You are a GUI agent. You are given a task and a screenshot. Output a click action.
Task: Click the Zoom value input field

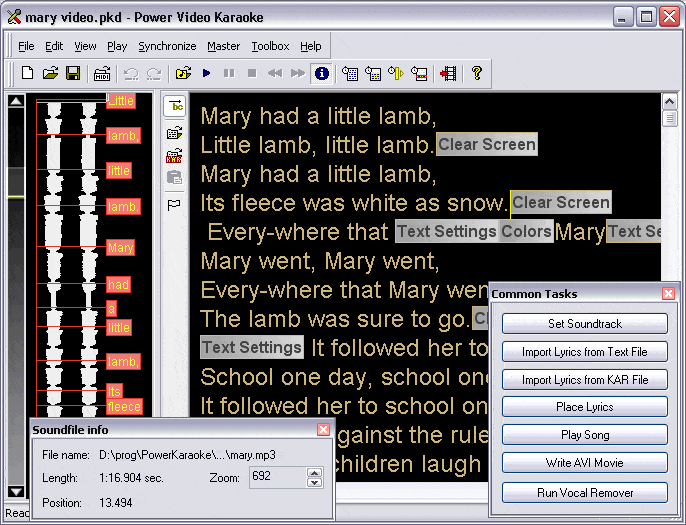click(276, 478)
